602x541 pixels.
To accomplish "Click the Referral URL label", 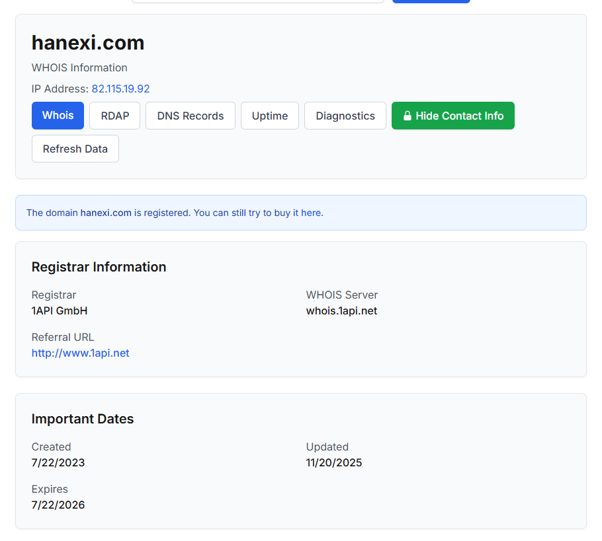I will coord(63,337).
